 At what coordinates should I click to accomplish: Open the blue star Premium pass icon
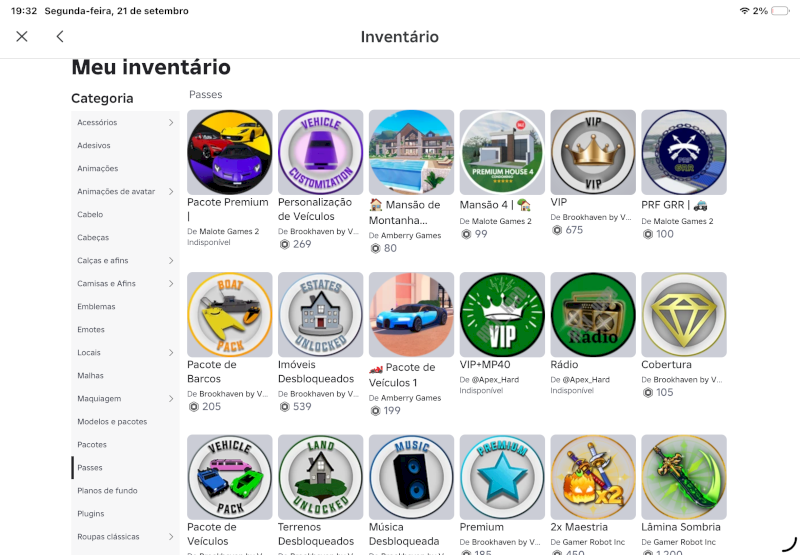coord(502,477)
